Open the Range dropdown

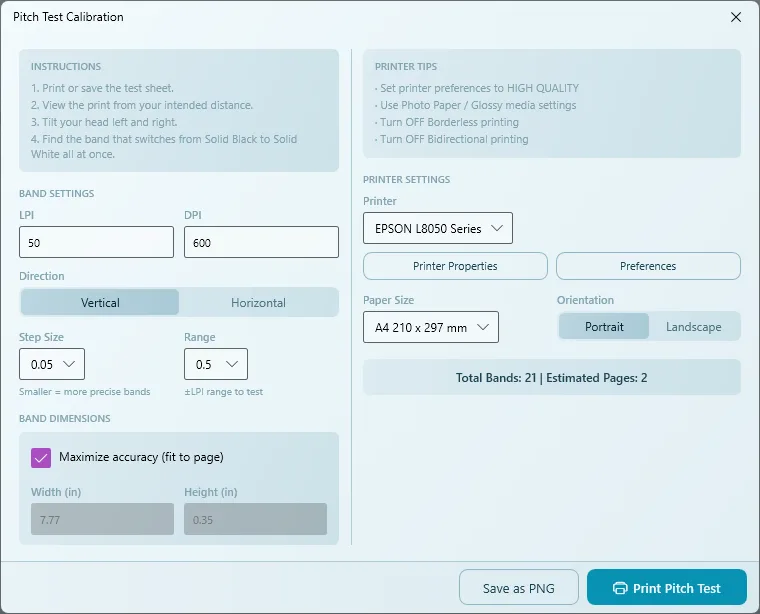pyautogui.click(x=216, y=364)
